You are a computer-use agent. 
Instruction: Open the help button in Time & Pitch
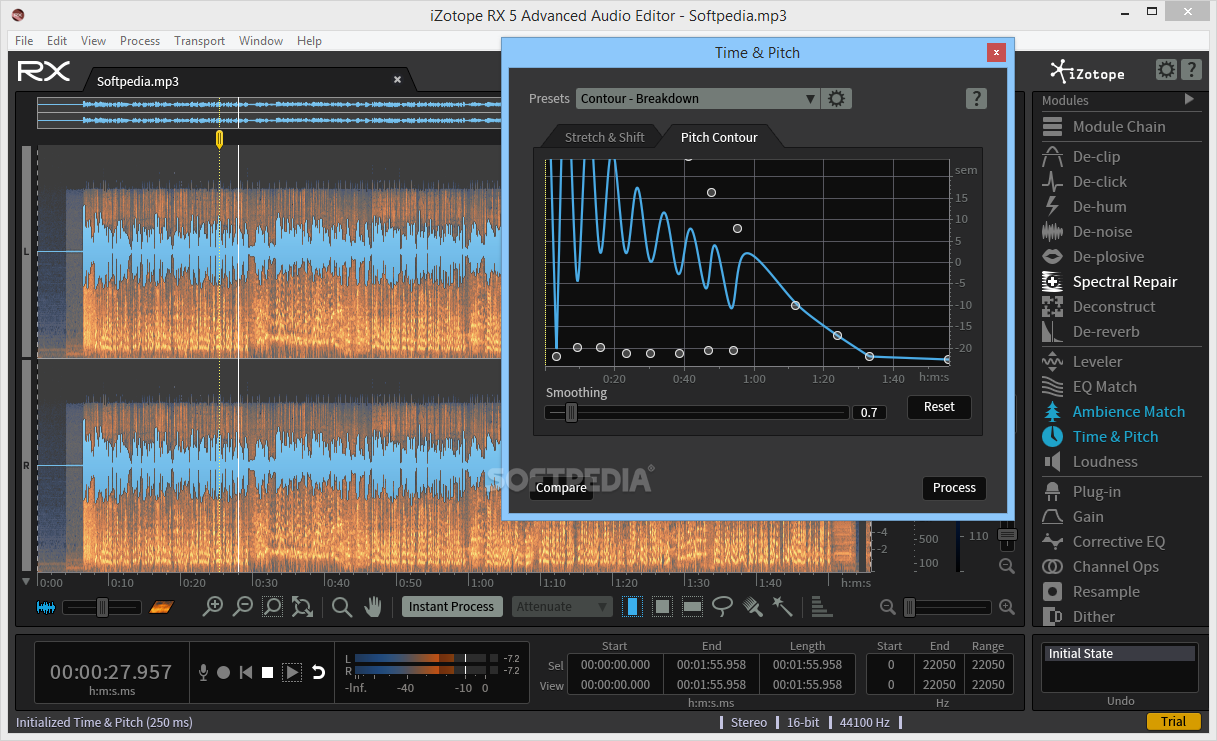click(x=977, y=98)
